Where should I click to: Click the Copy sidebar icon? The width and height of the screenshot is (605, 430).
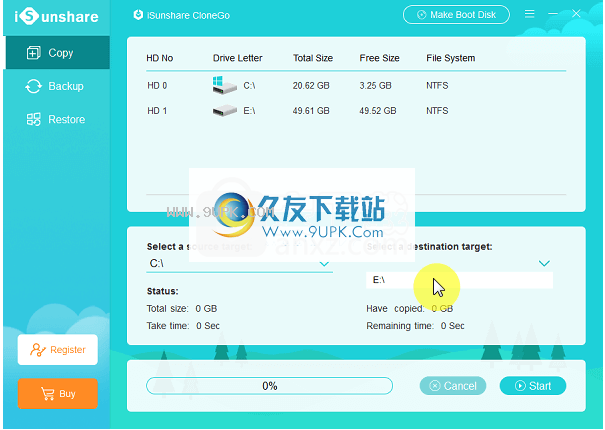coord(34,53)
